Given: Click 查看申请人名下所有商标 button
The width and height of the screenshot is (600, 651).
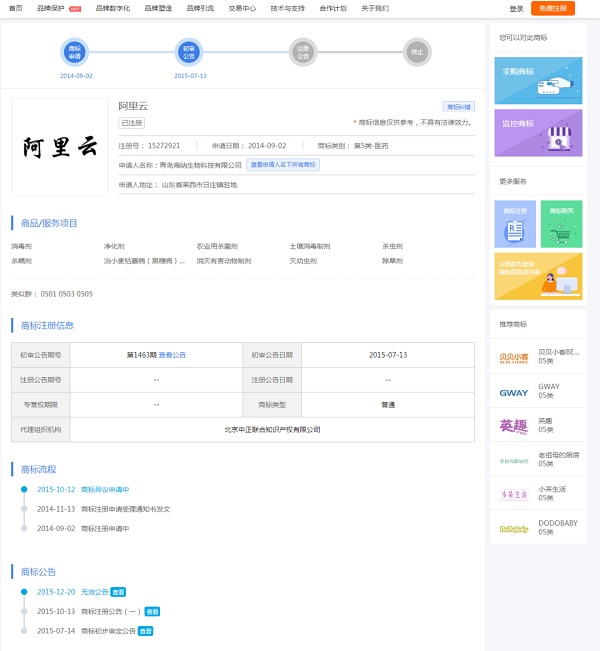Looking at the screenshot, I should 283,165.
